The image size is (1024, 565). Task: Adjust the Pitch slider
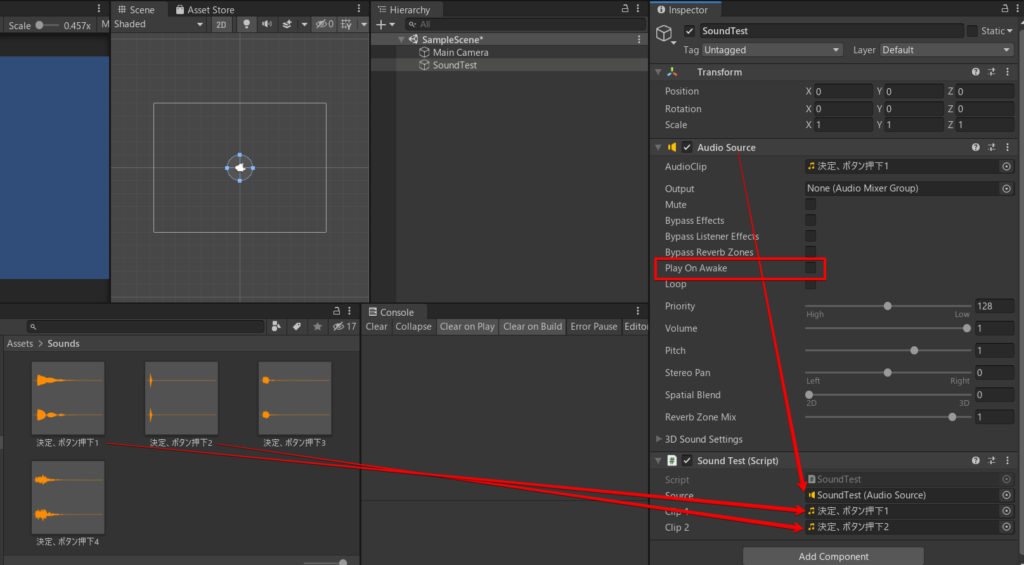(888, 351)
